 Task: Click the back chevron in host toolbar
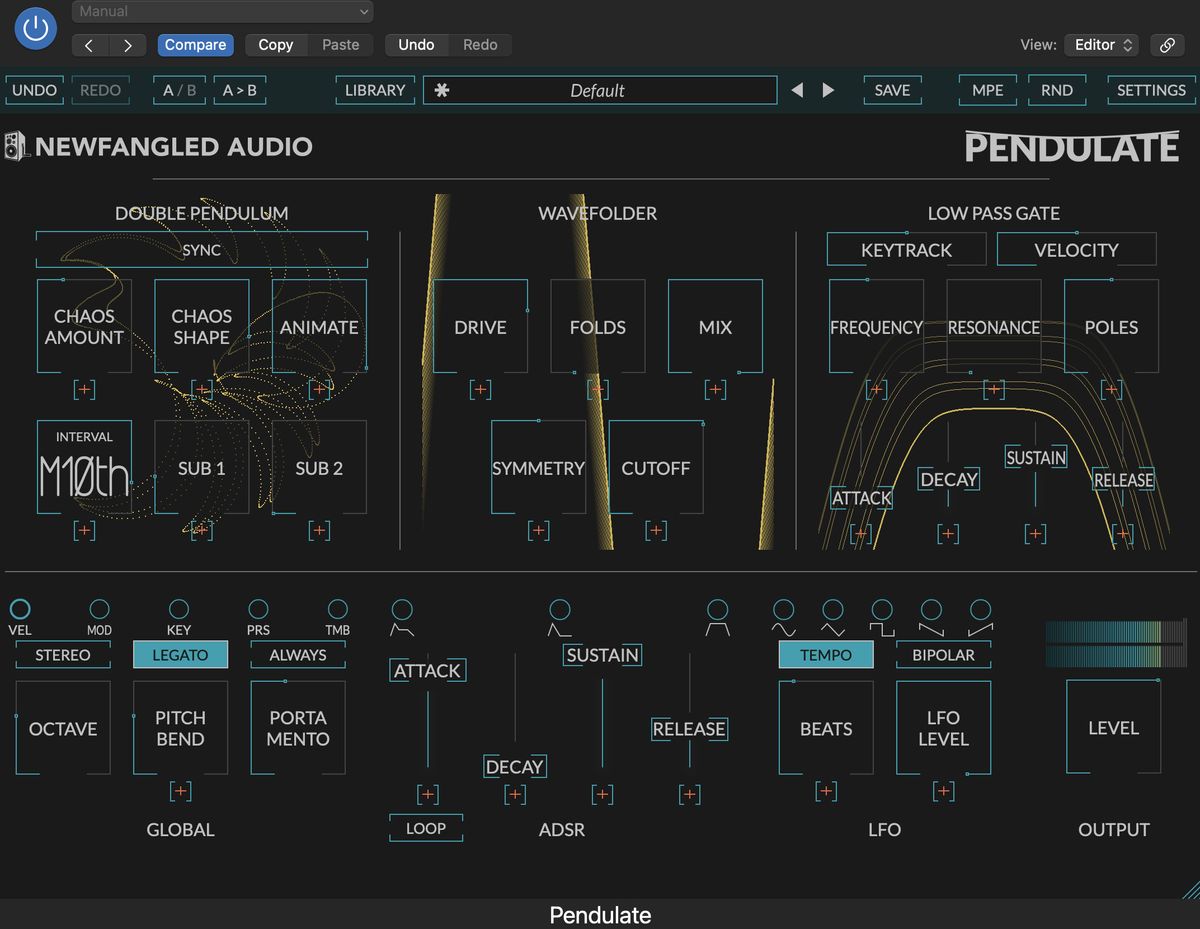tap(90, 45)
